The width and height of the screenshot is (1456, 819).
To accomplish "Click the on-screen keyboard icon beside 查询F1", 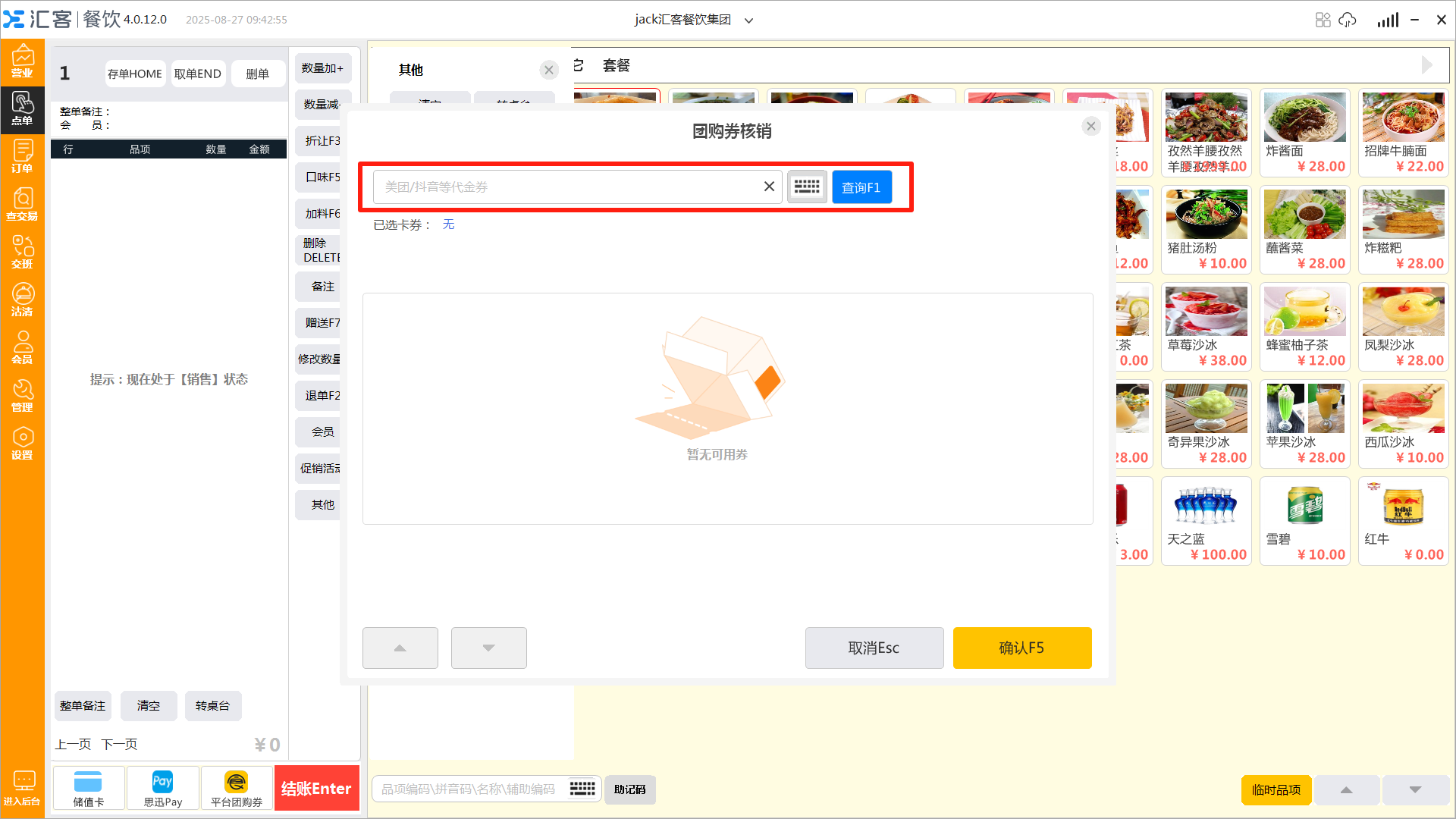I will [806, 187].
